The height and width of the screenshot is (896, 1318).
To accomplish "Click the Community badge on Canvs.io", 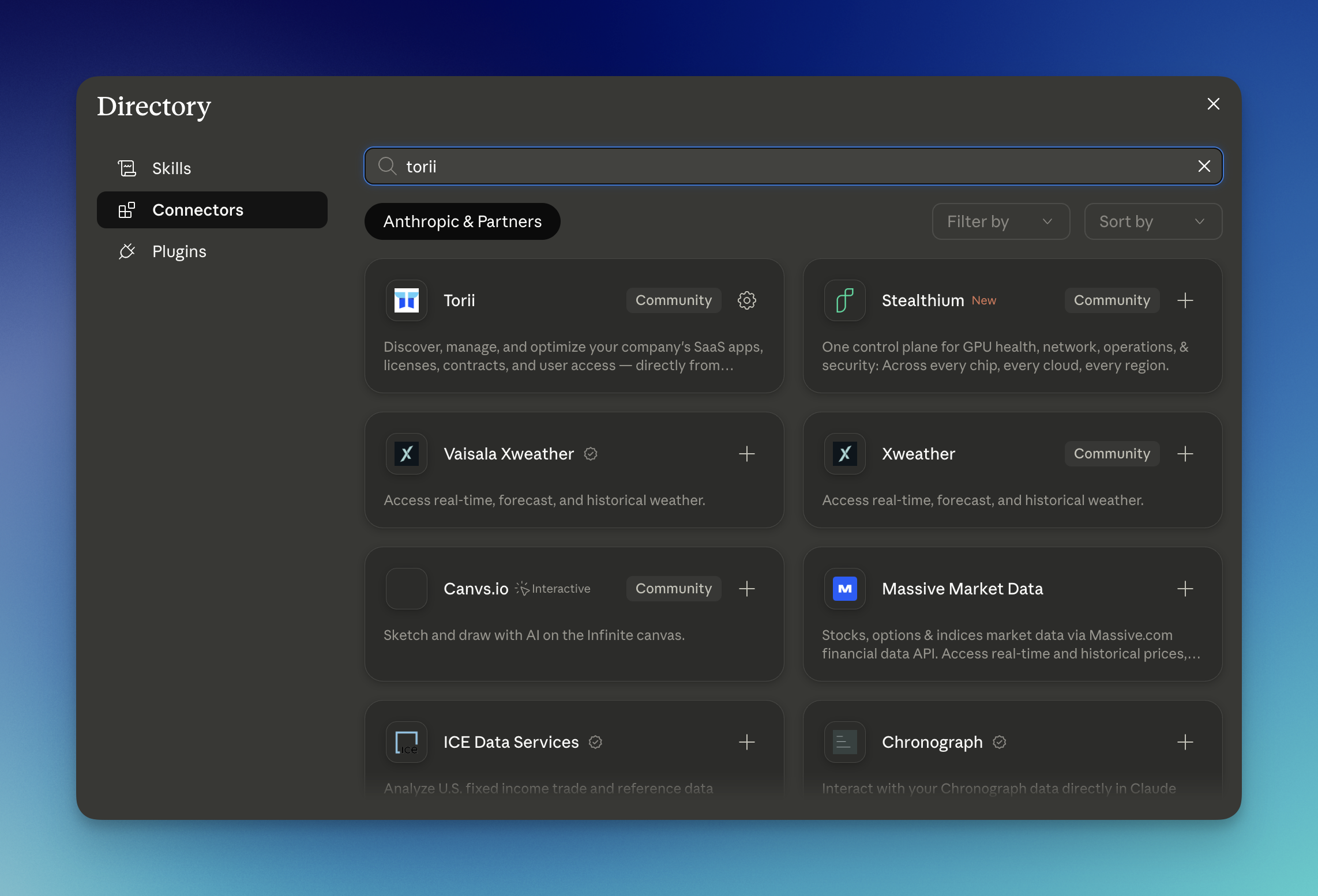I will [x=674, y=589].
